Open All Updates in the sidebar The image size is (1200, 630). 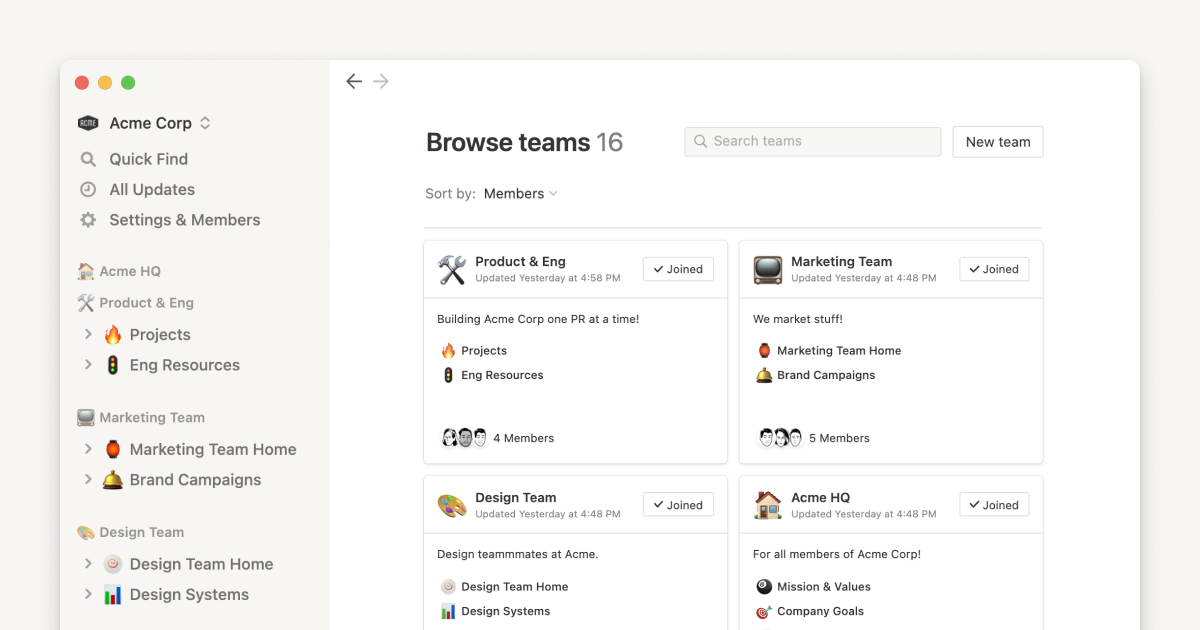[x=152, y=190]
